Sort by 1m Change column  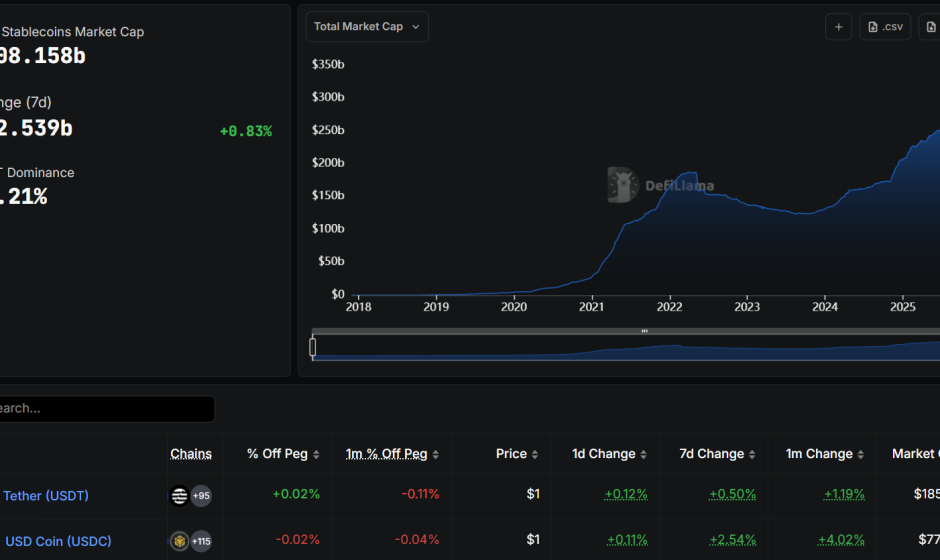click(824, 454)
